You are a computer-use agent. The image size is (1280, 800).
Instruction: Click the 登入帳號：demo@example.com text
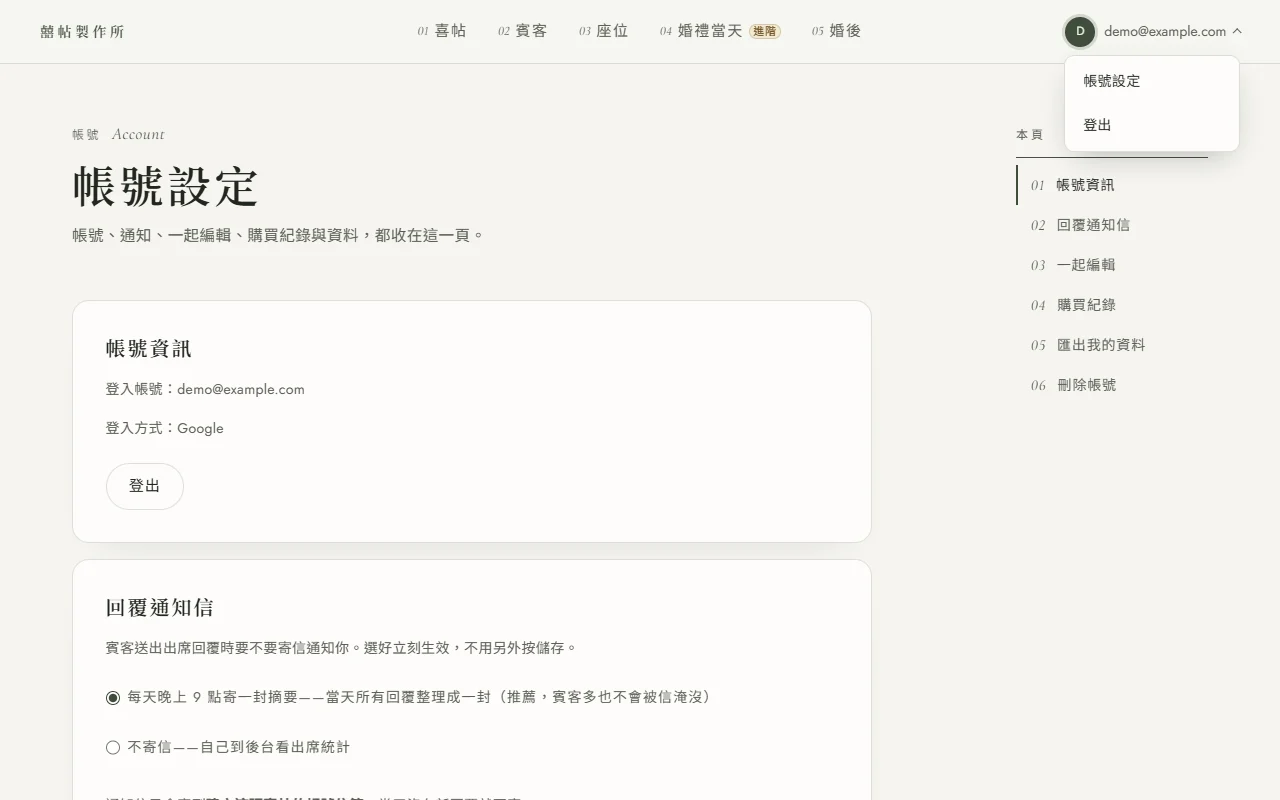[205, 389]
